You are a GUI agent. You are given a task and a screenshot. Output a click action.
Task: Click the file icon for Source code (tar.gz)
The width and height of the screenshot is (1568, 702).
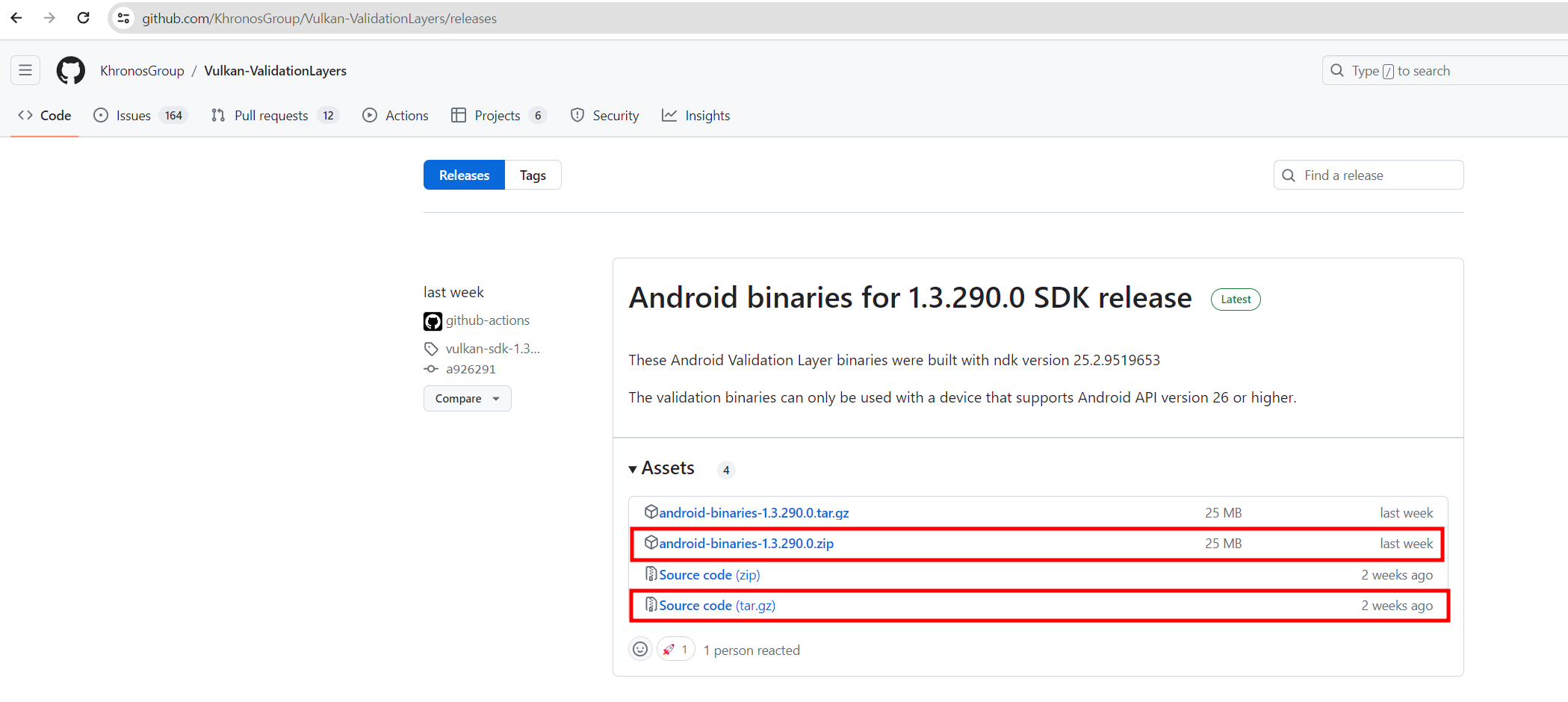[651, 604]
